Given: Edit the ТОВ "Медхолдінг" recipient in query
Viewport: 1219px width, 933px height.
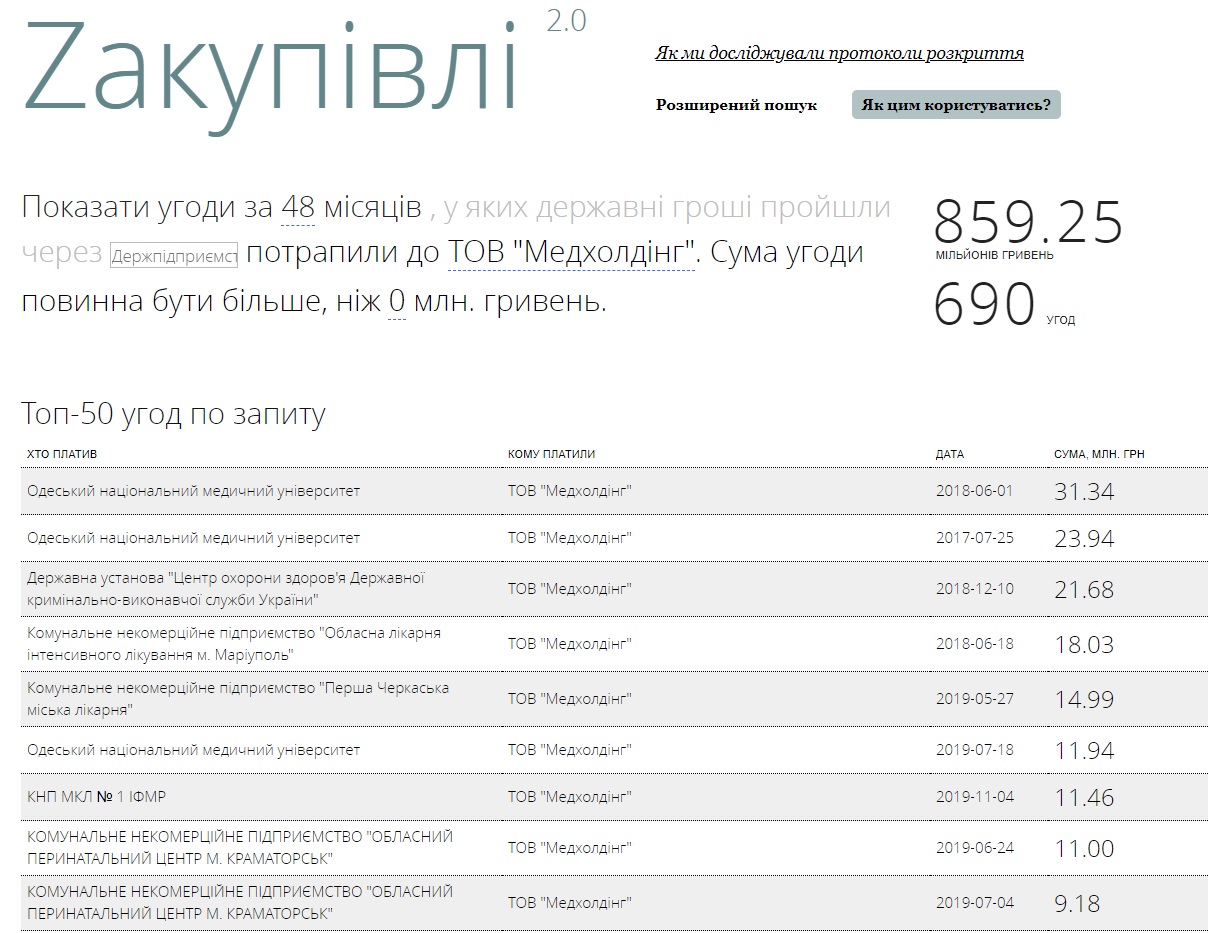Looking at the screenshot, I should (x=570, y=253).
